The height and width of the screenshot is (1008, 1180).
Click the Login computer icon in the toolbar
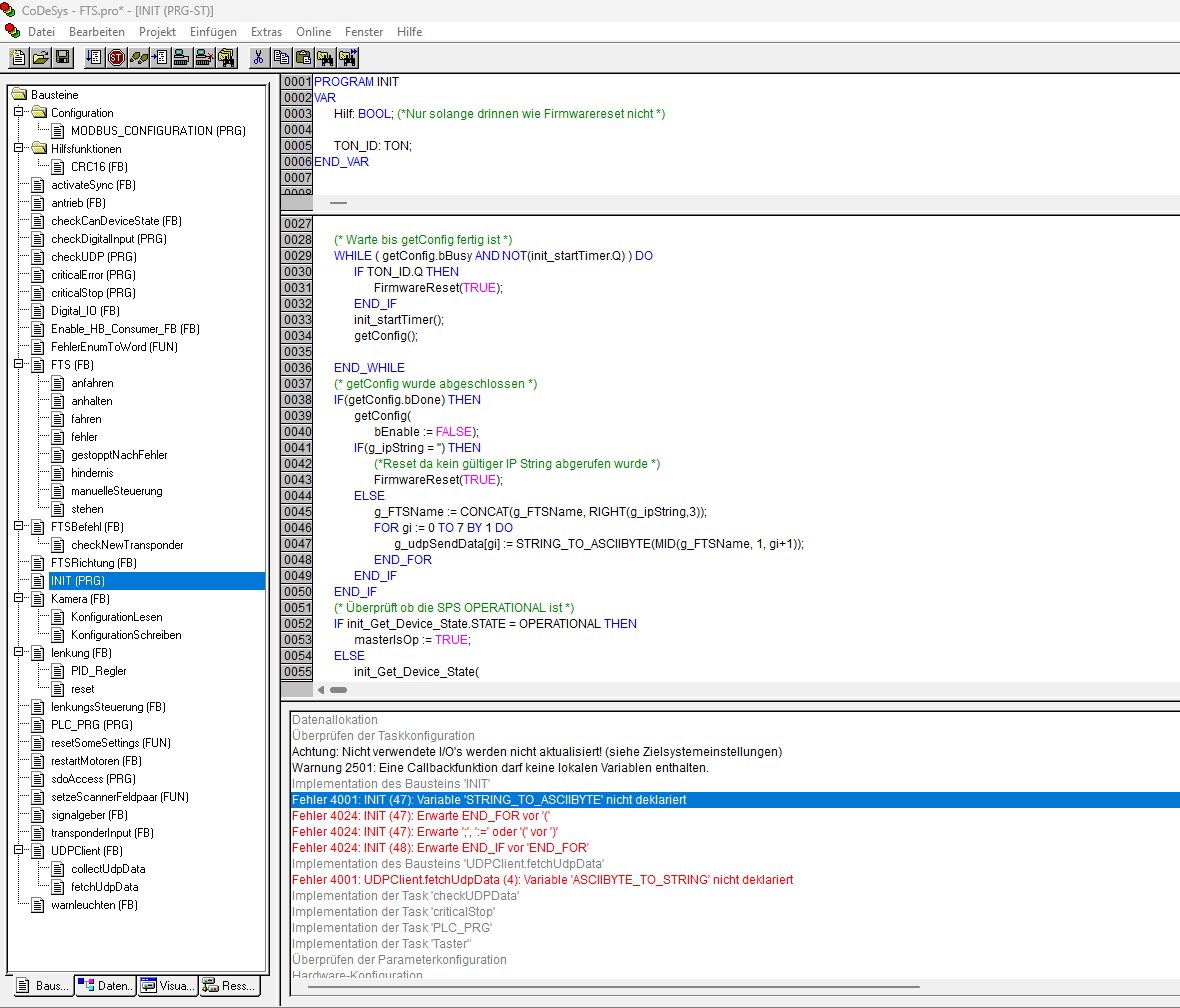coord(182,58)
